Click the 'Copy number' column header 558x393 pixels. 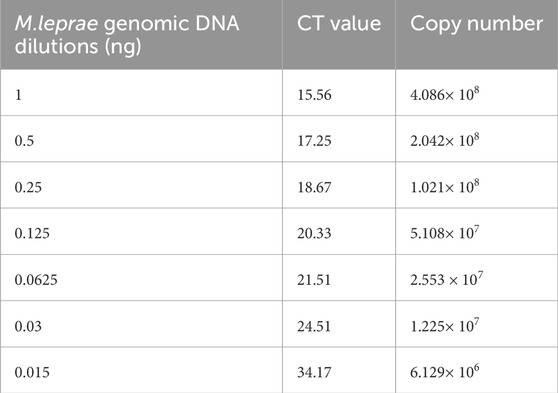click(477, 24)
